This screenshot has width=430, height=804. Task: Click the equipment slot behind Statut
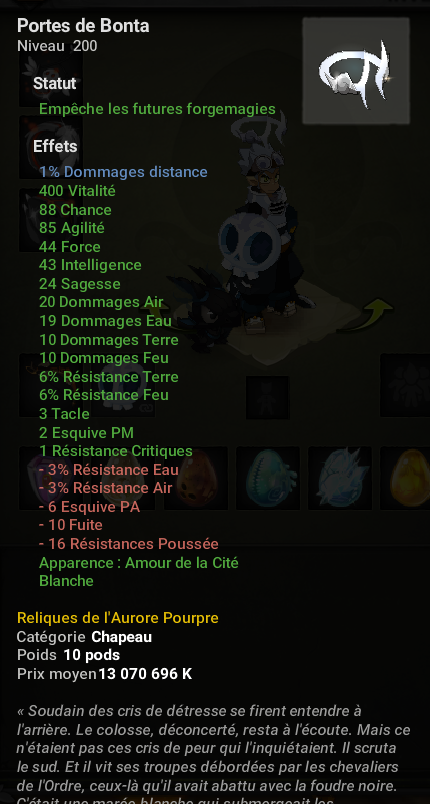click(x=51, y=75)
